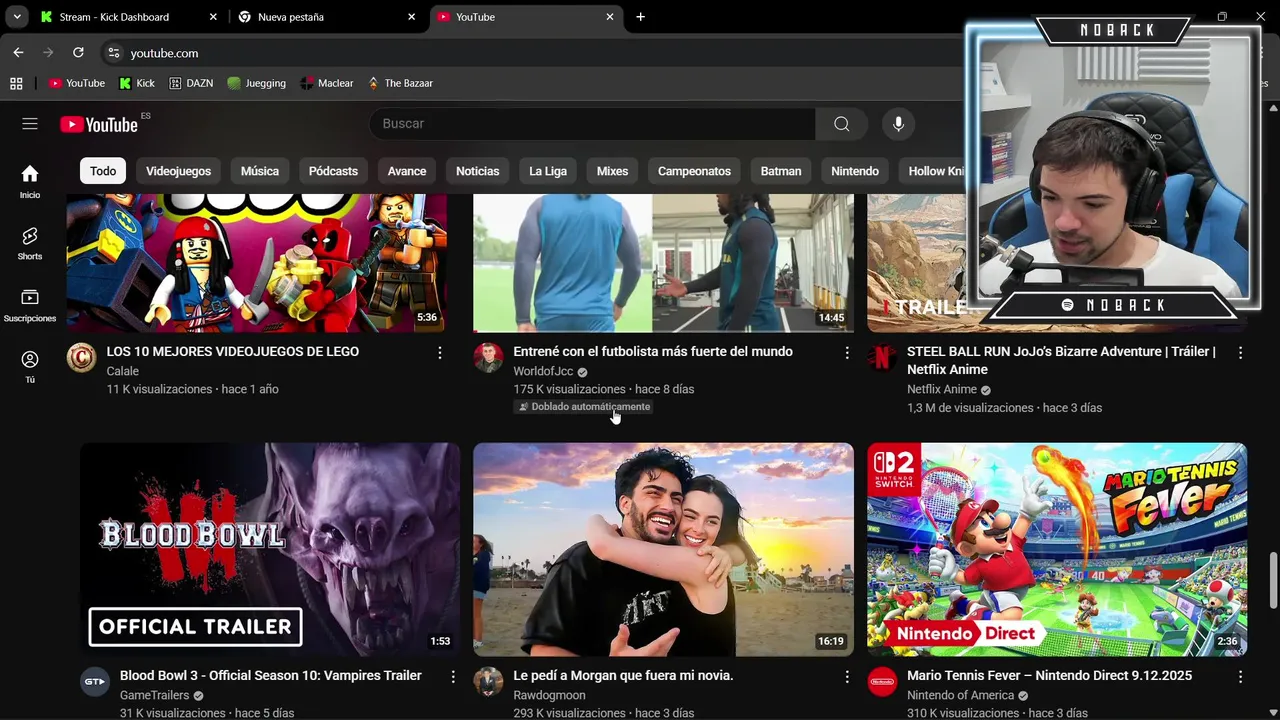Open Shorts from the sidebar
Viewport: 1280px width, 720px height.
(x=30, y=243)
